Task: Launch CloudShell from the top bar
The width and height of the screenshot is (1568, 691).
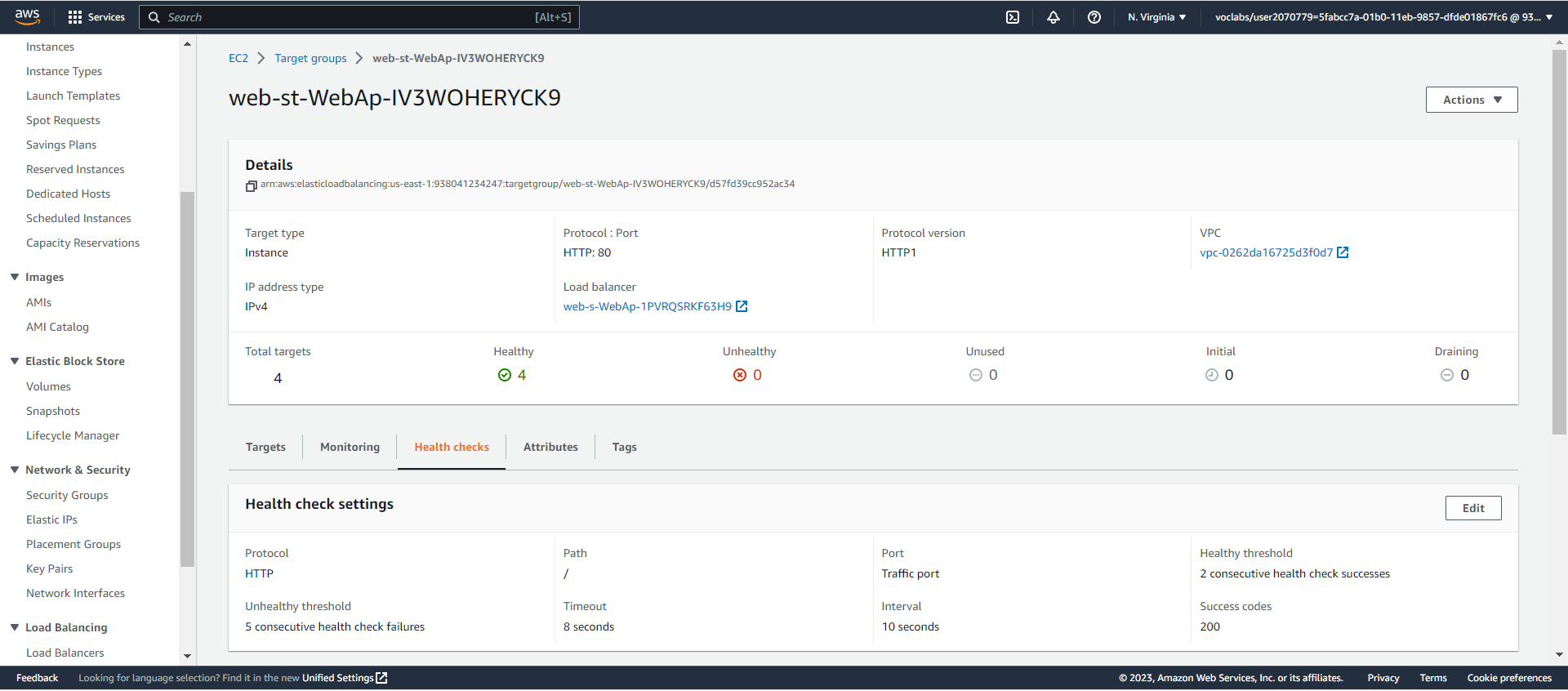Action: point(1013,17)
